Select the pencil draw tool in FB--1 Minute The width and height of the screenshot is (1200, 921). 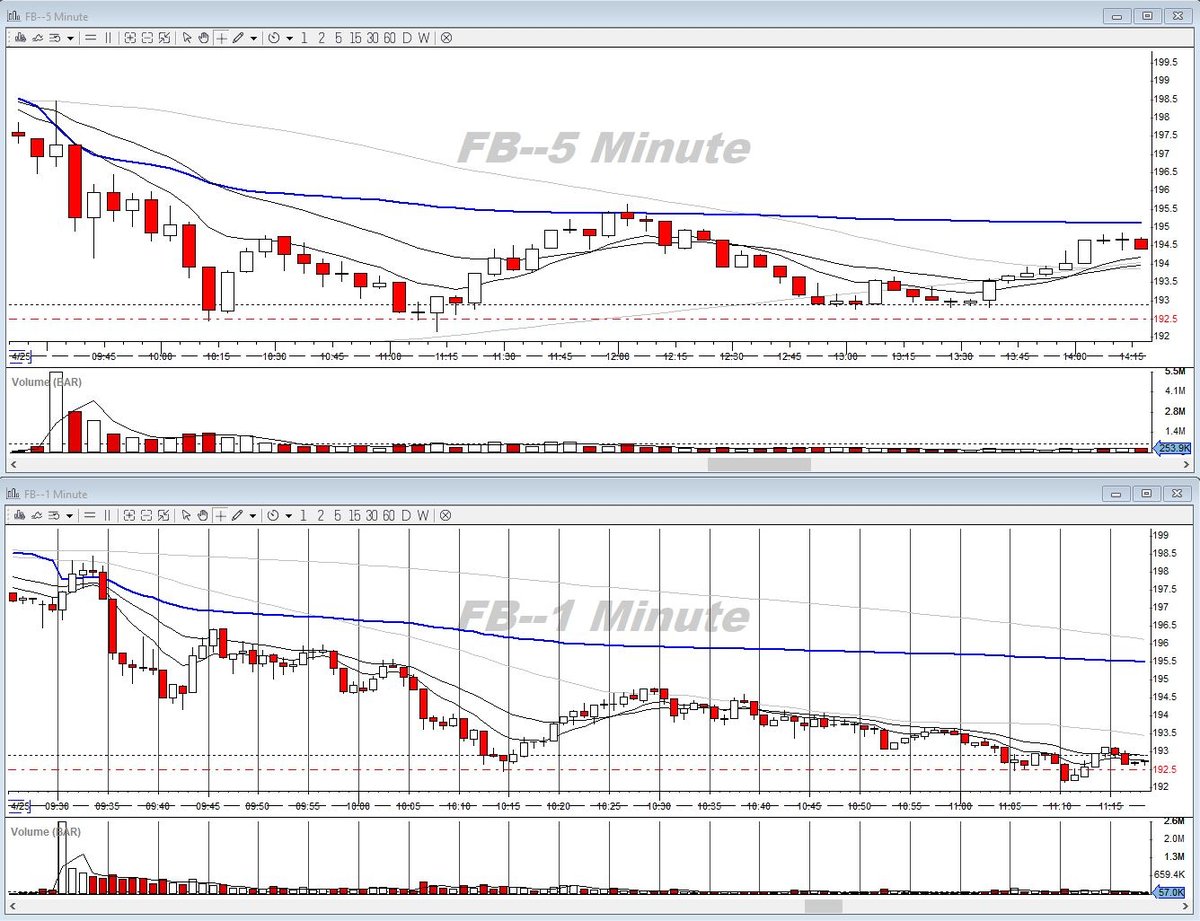tap(238, 515)
